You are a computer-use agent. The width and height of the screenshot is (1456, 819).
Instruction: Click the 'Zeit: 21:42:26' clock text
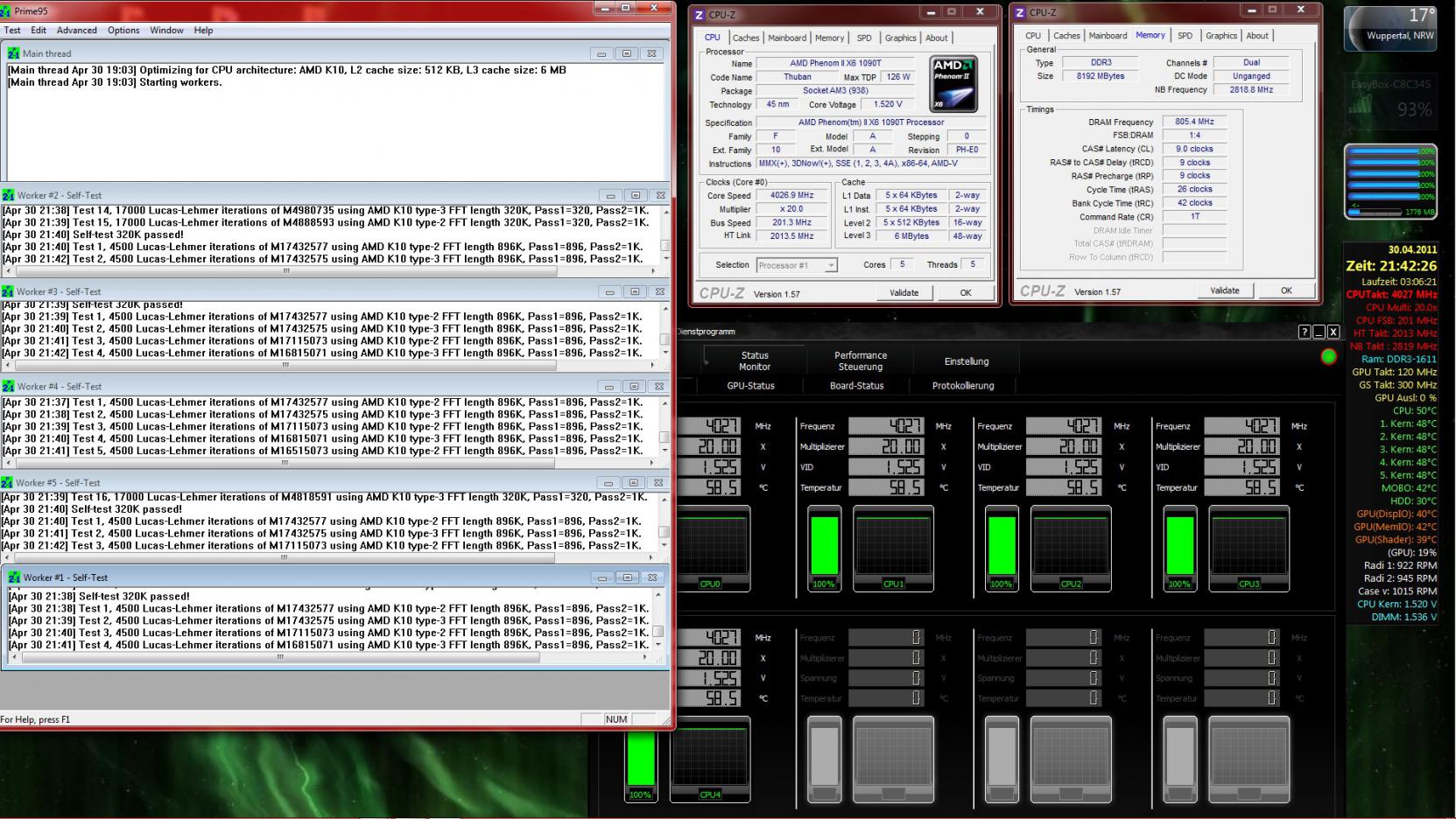coord(1391,266)
